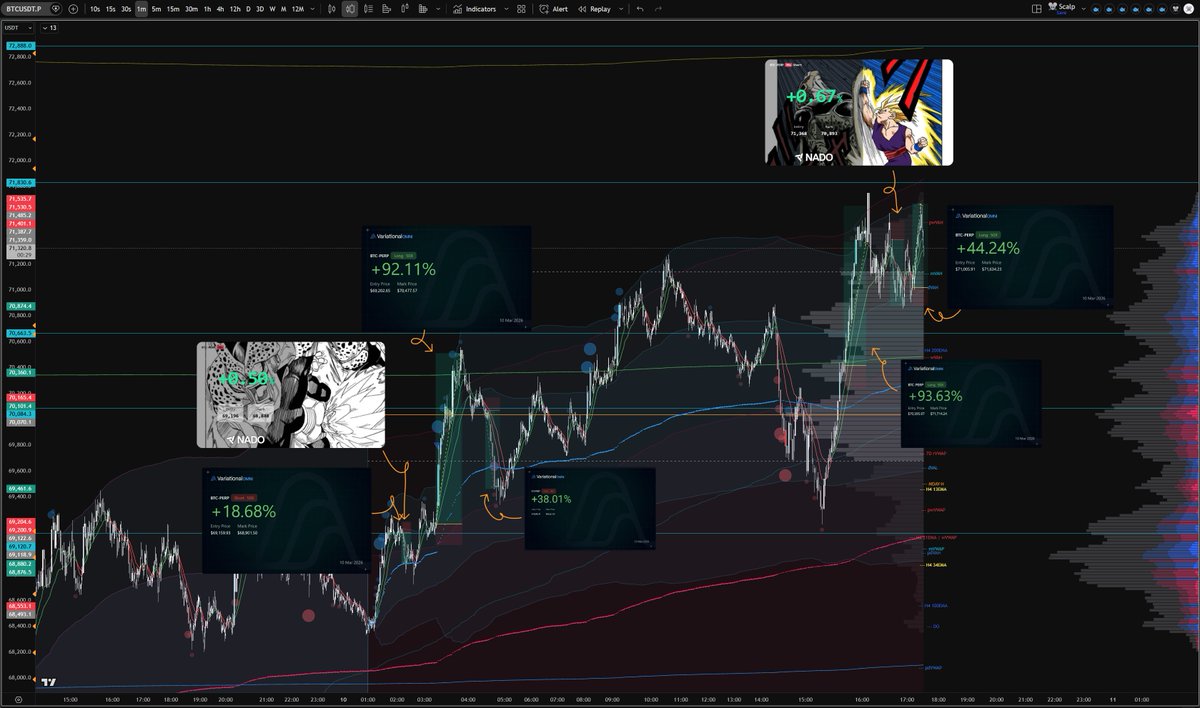This screenshot has width=1200, height=708.
Task: Open the user profile avatar
Action: (1188, 8)
